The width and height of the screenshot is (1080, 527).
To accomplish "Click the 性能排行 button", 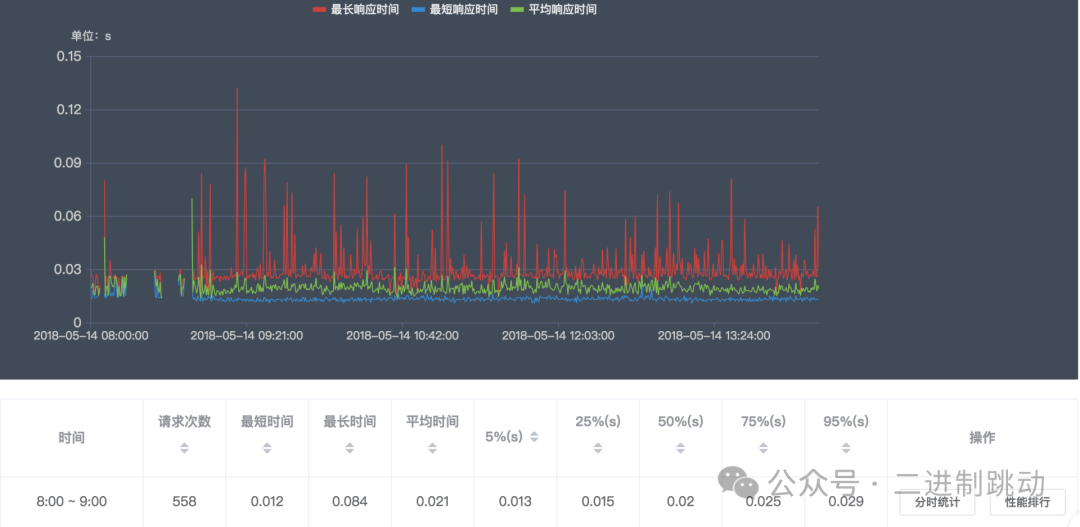I will click(1027, 502).
